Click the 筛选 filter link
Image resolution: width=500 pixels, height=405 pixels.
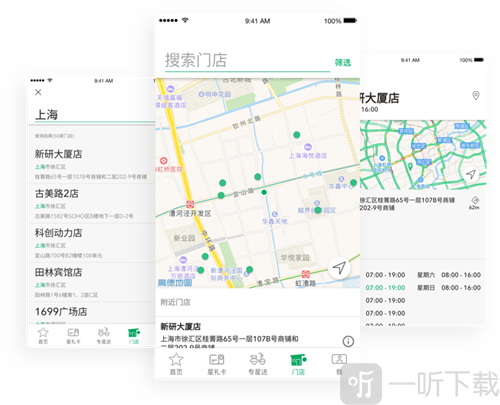[x=343, y=62]
